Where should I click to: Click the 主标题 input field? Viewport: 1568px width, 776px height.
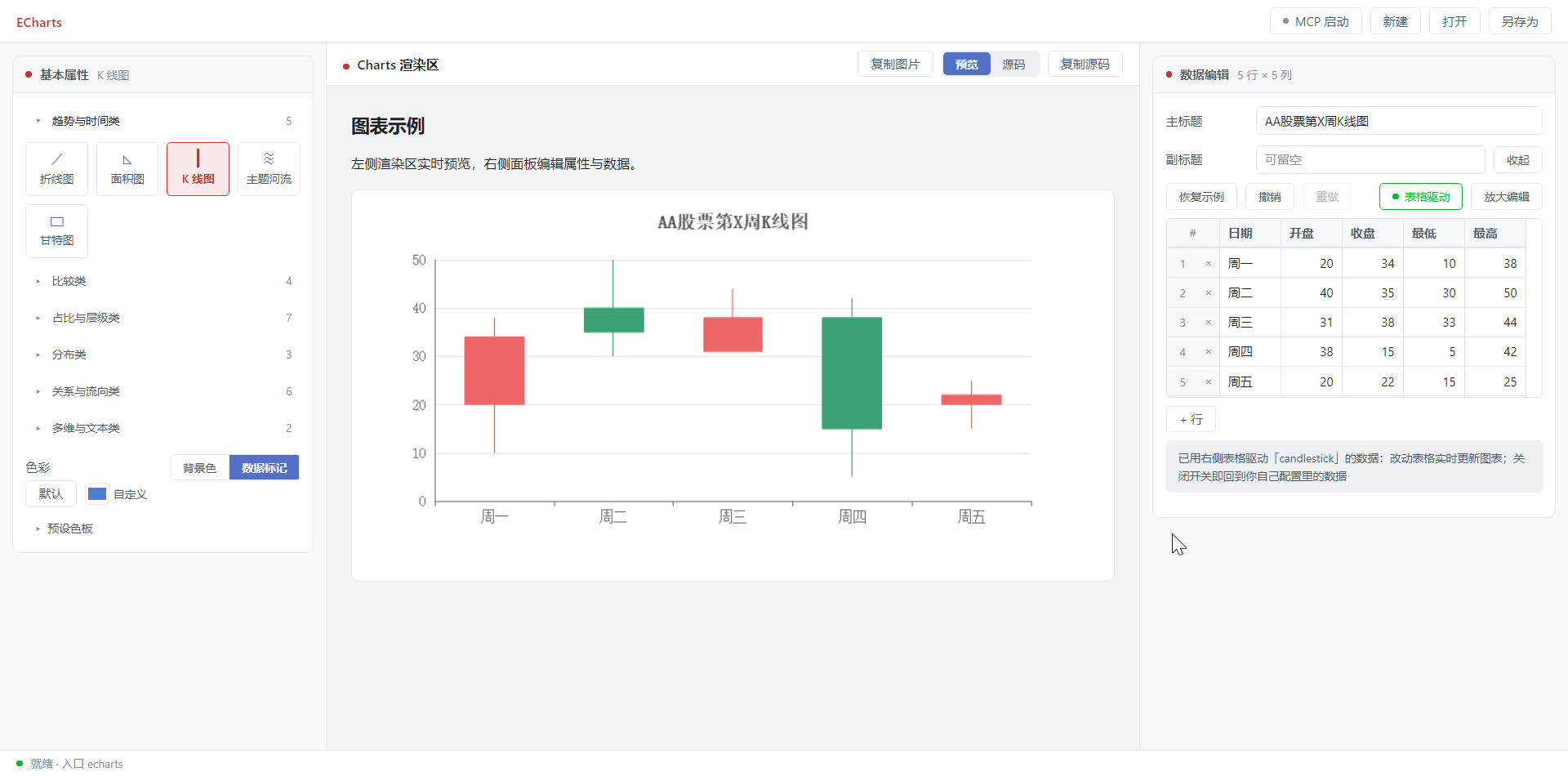click(1399, 121)
